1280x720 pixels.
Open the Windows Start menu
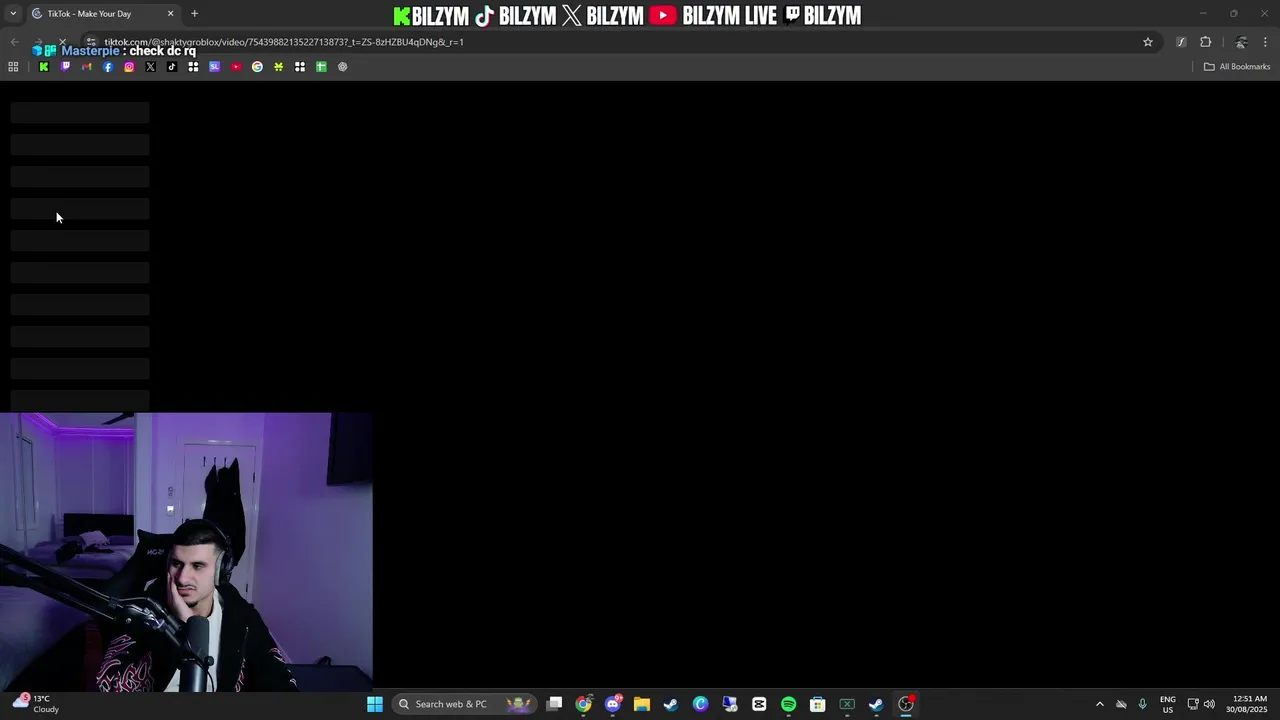(x=375, y=704)
